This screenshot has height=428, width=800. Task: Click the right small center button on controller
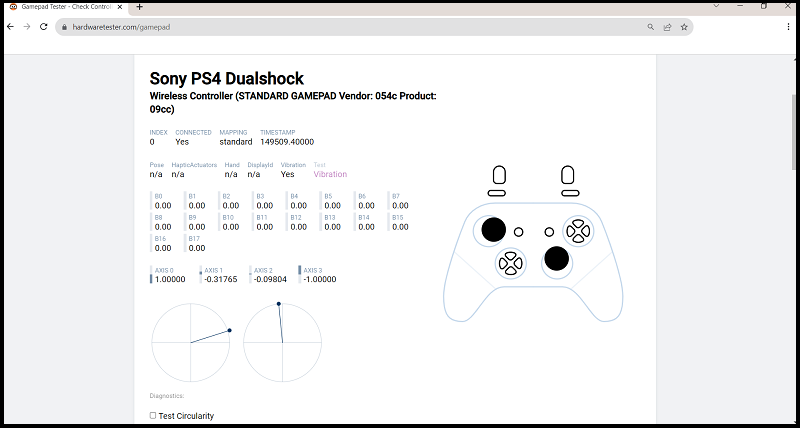click(549, 232)
